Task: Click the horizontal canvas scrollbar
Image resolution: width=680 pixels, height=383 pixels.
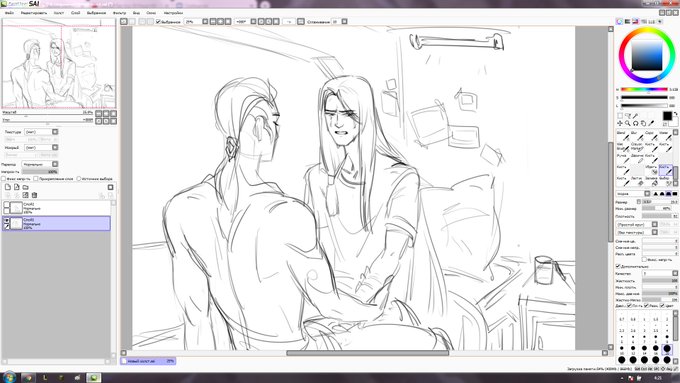Action: (x=367, y=353)
